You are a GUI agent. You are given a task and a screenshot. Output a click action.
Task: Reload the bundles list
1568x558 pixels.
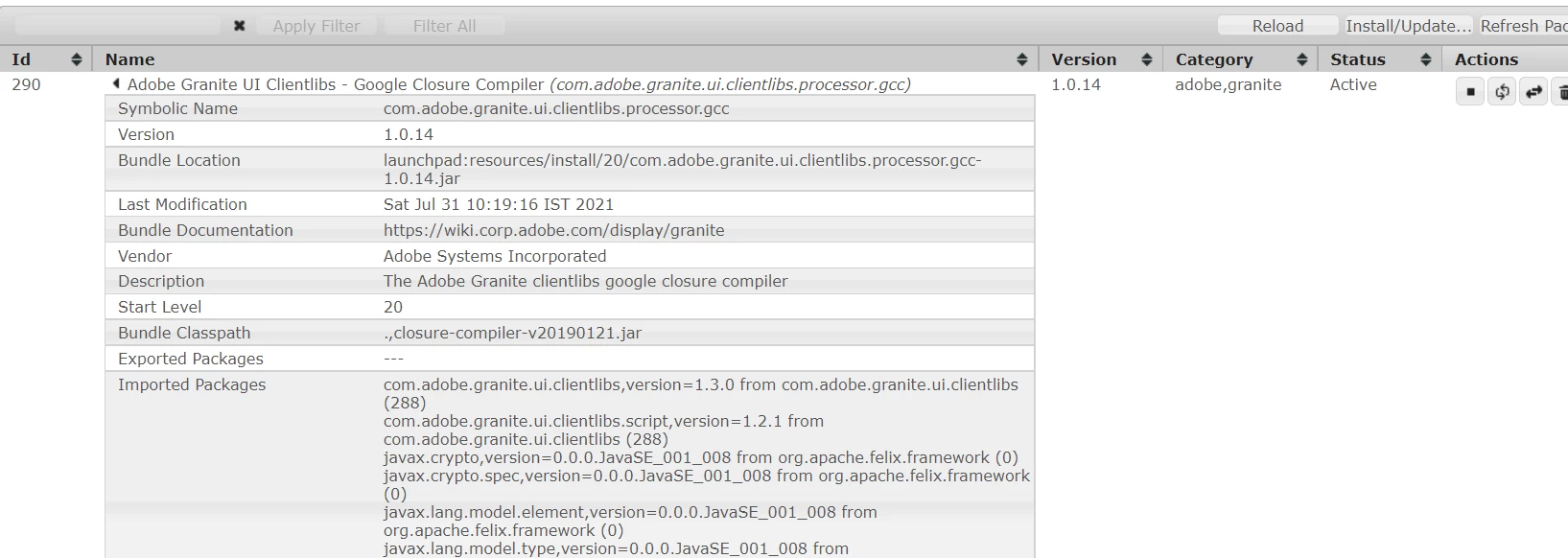(x=1277, y=26)
